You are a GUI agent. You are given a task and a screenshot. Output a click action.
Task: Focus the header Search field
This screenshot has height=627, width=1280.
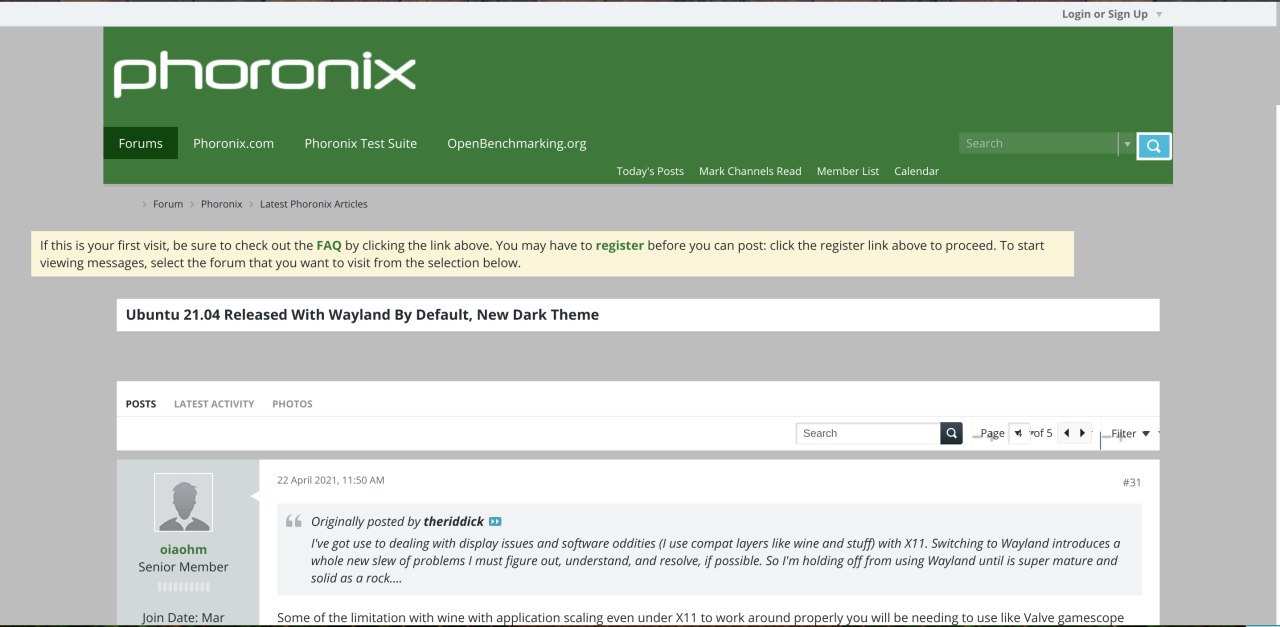click(1038, 144)
